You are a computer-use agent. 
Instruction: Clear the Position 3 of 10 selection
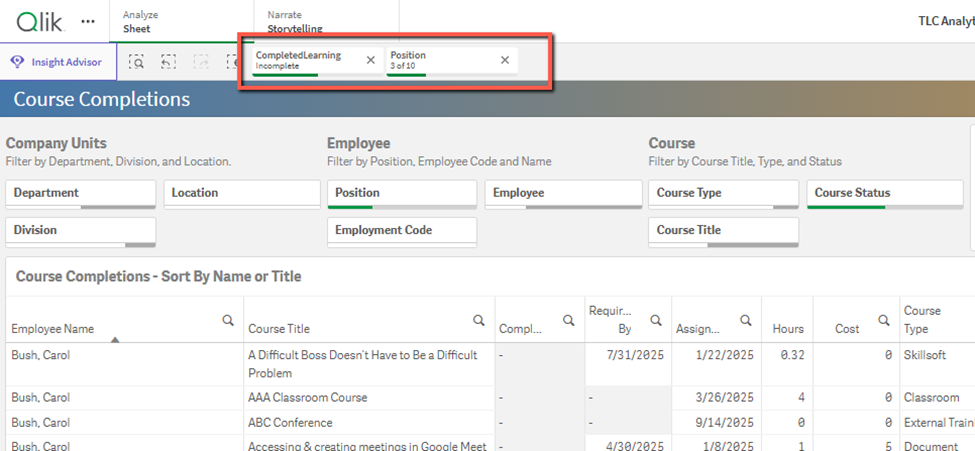(505, 60)
